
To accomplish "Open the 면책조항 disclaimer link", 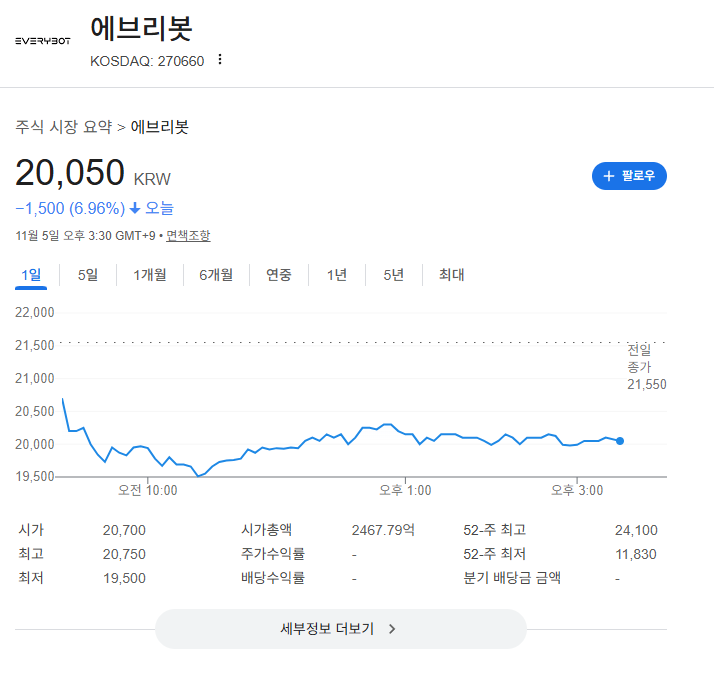I will tap(188, 235).
